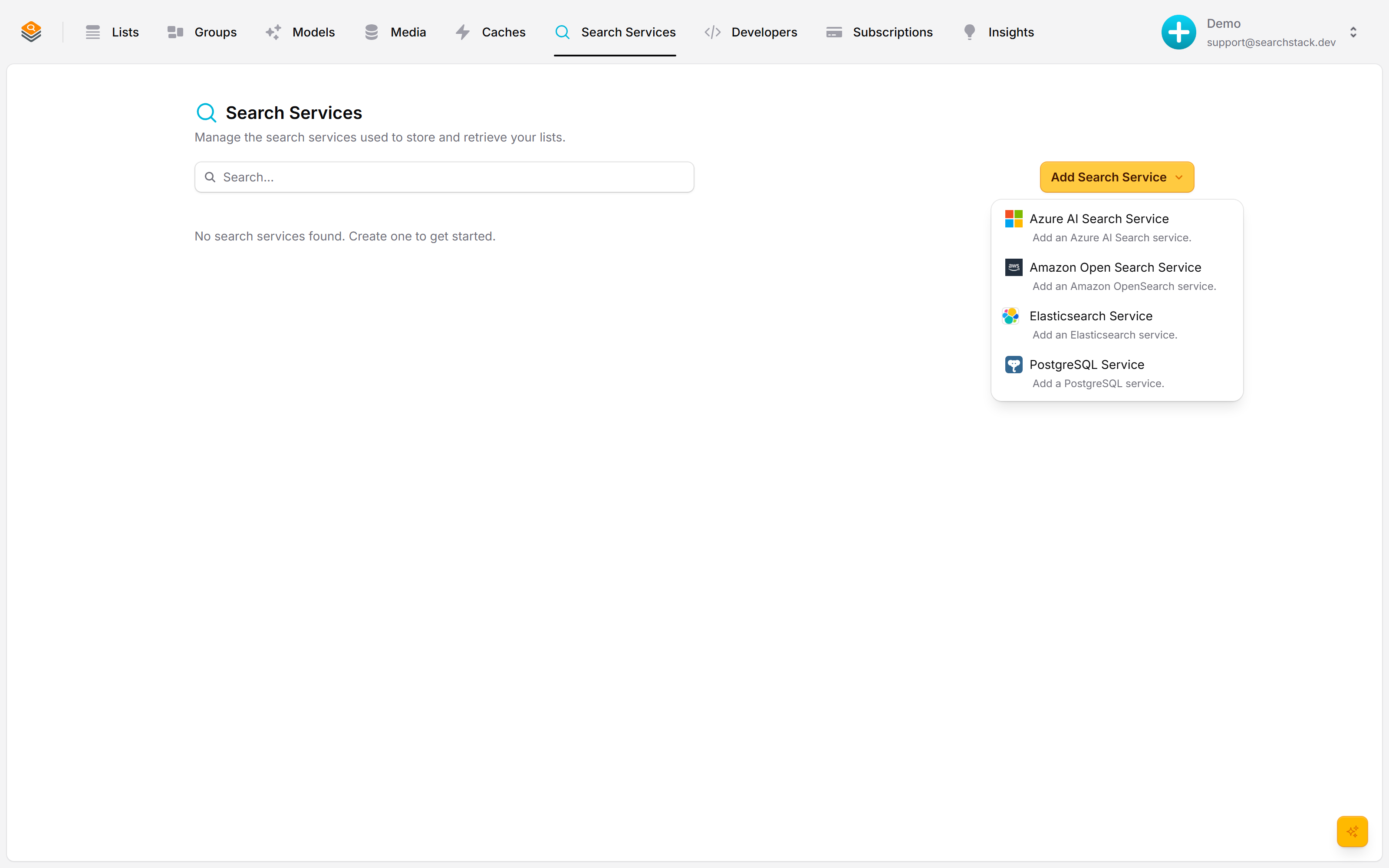The height and width of the screenshot is (868, 1389).
Task: Click the Models sparkles icon
Action: tap(273, 32)
